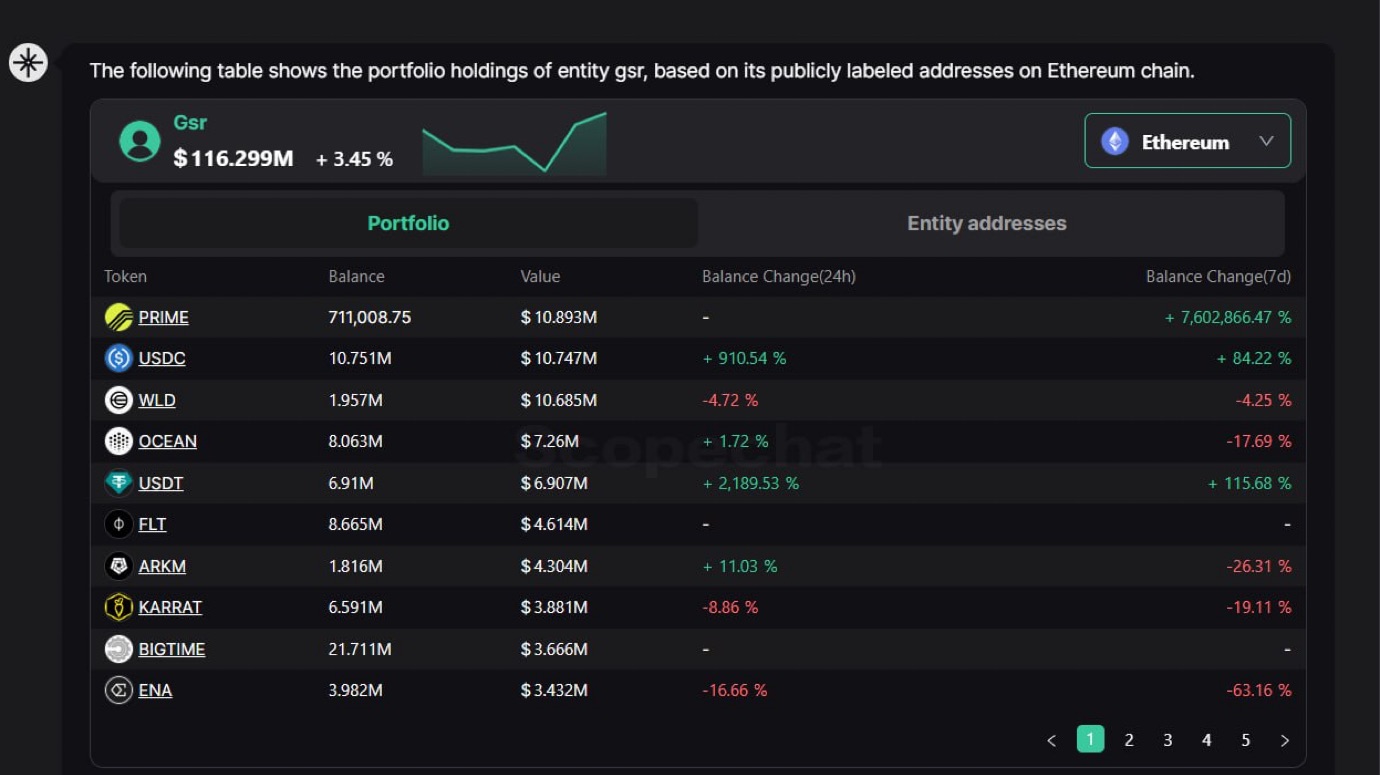The width and height of the screenshot is (1380, 775).
Task: Open the USDC token link
Action: [x=162, y=358]
